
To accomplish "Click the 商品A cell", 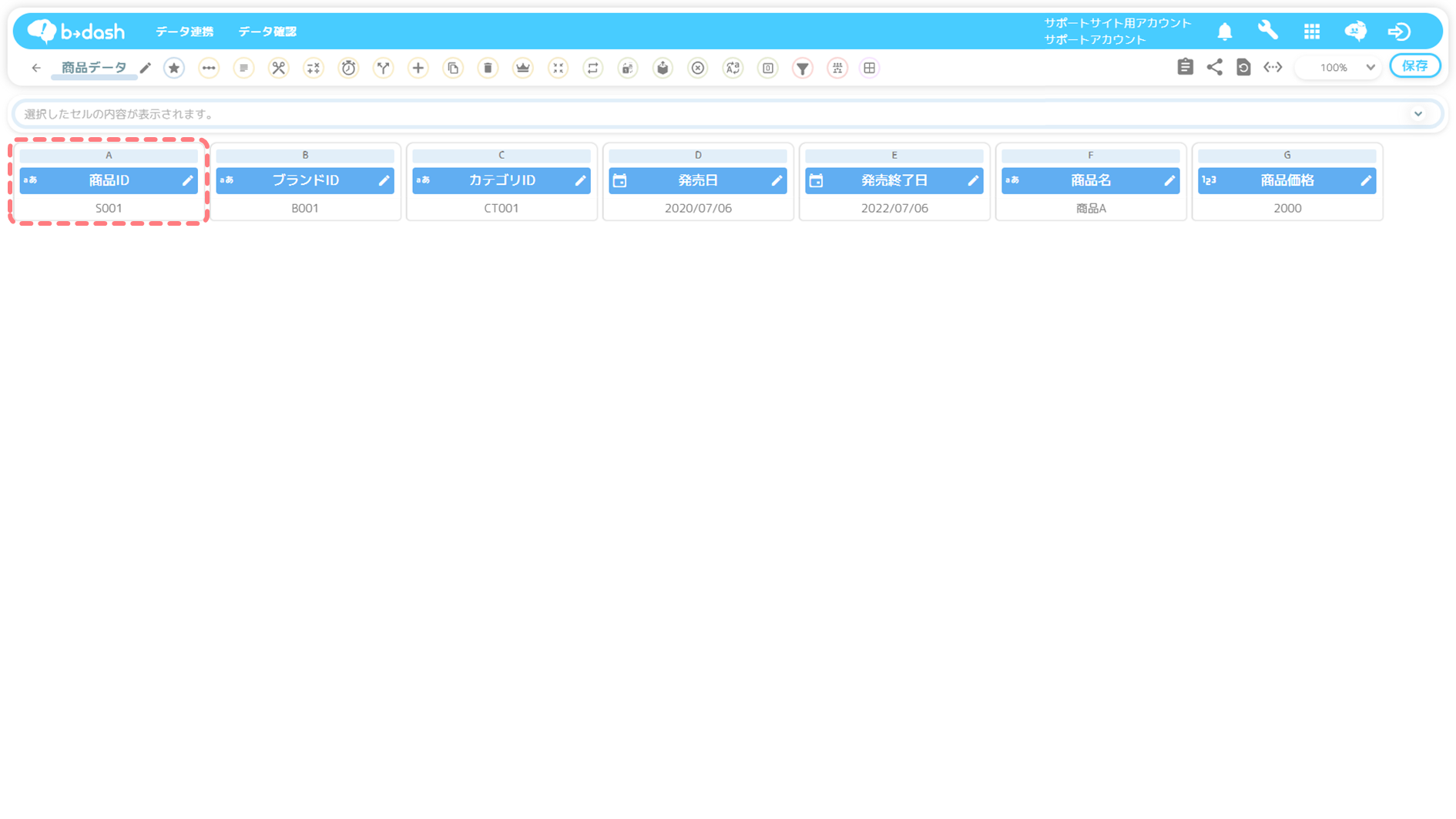I will (1091, 208).
